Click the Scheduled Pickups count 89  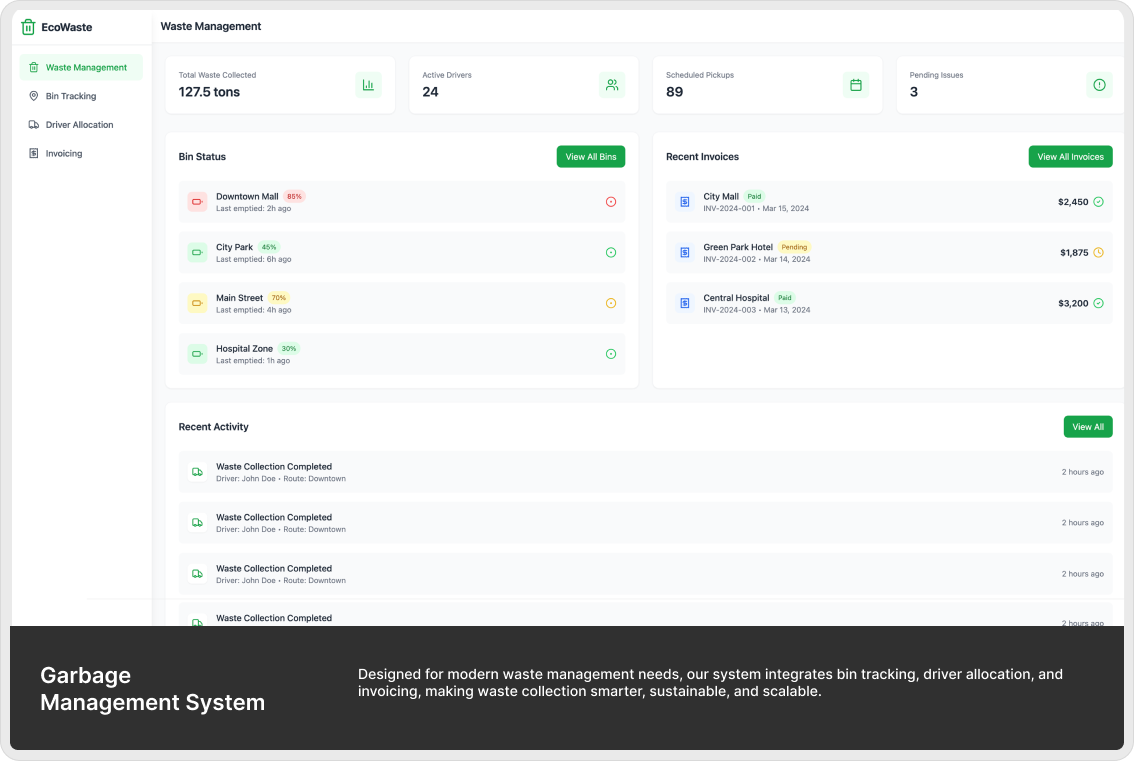(x=674, y=92)
